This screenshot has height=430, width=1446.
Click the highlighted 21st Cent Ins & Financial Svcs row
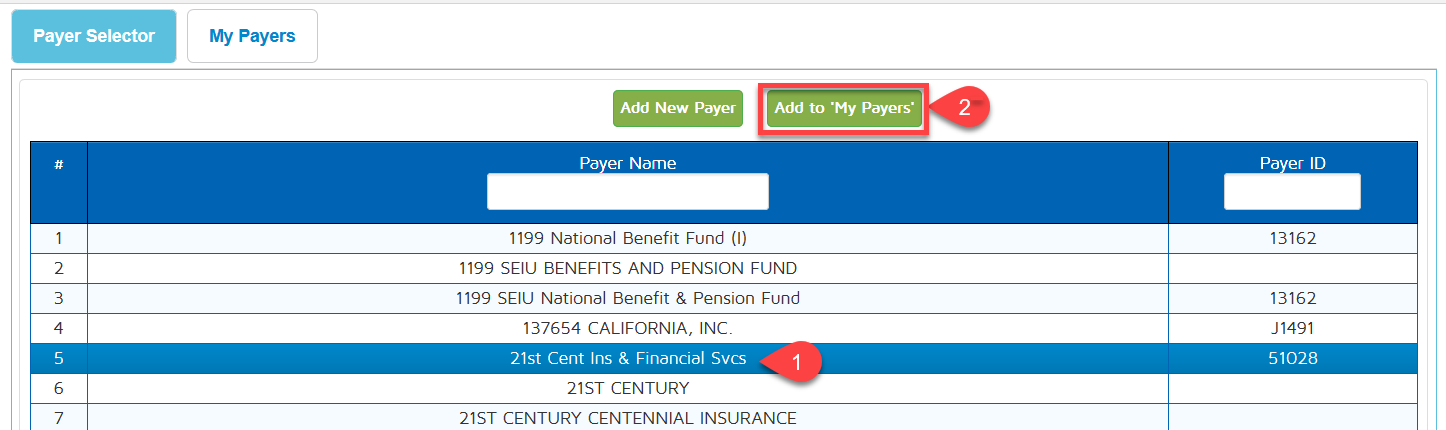(627, 358)
